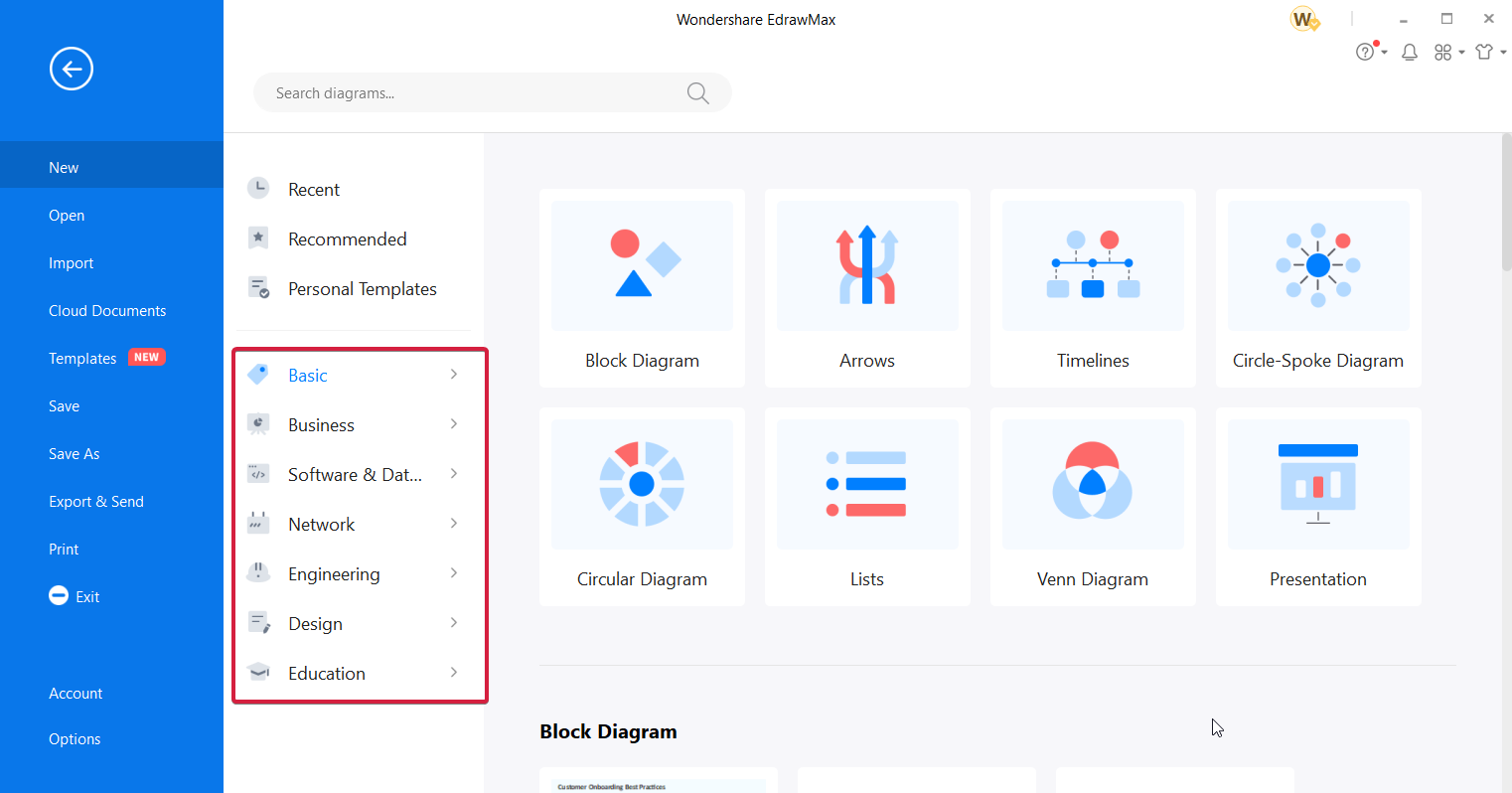Select the Circular Diagram tile
The width and height of the screenshot is (1512, 793).
tap(642, 507)
